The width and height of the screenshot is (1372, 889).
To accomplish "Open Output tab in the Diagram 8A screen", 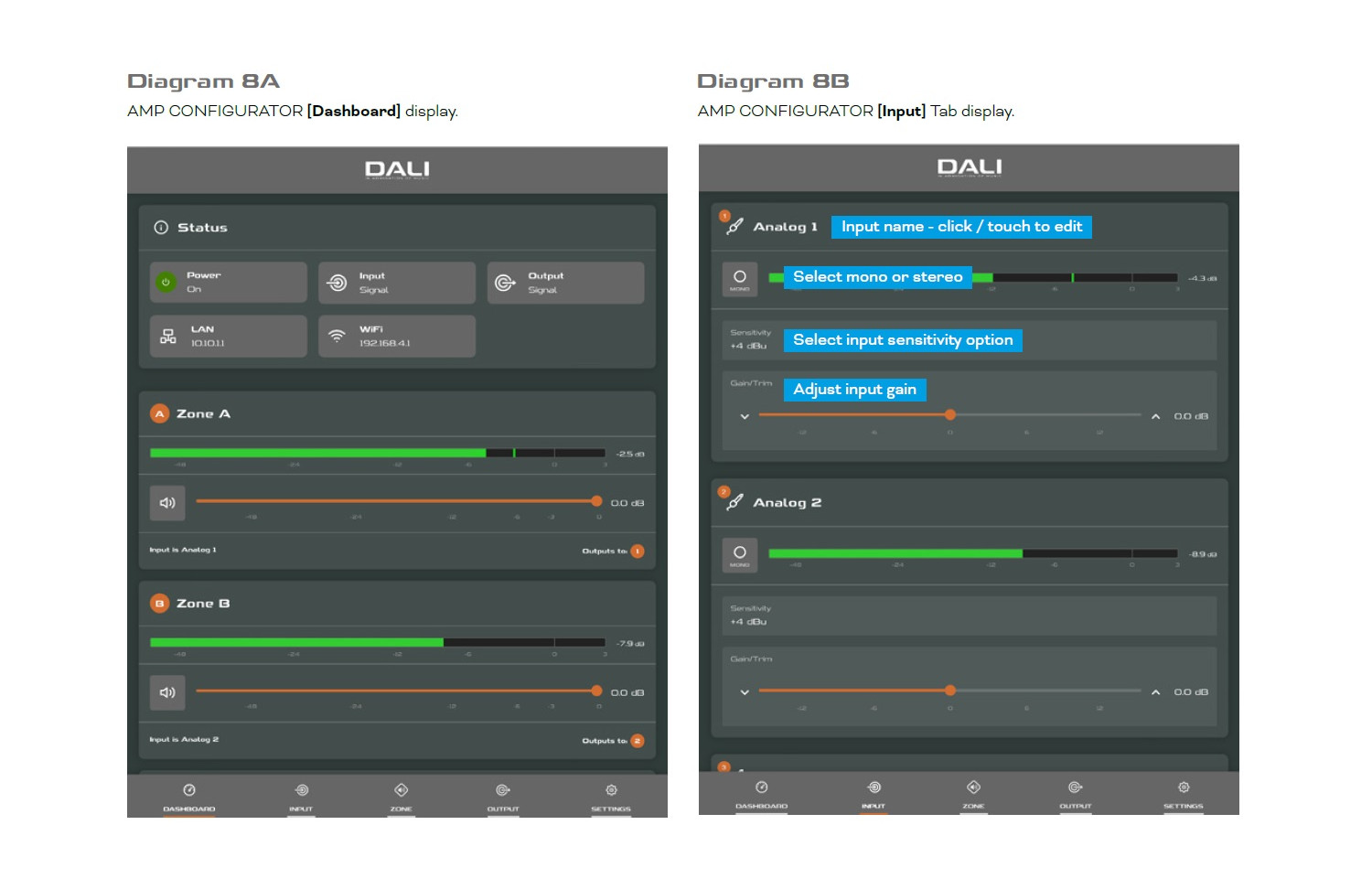I will tap(503, 798).
